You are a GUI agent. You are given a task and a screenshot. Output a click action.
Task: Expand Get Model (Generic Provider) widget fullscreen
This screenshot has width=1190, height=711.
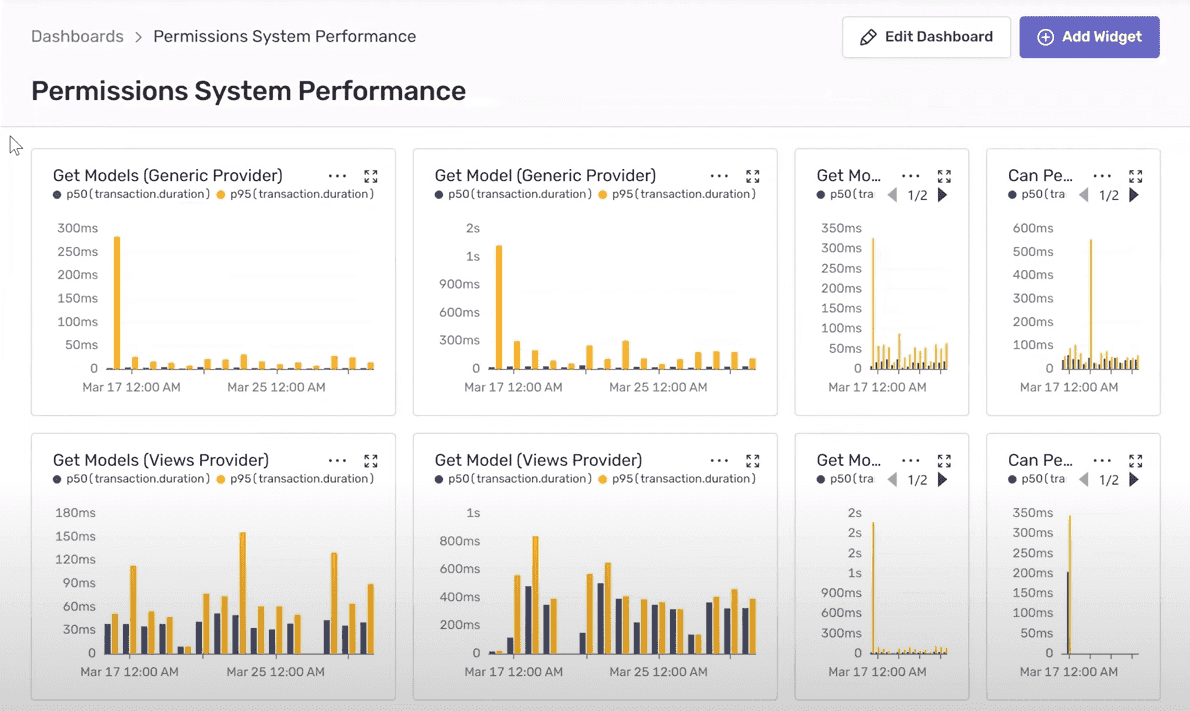click(752, 176)
